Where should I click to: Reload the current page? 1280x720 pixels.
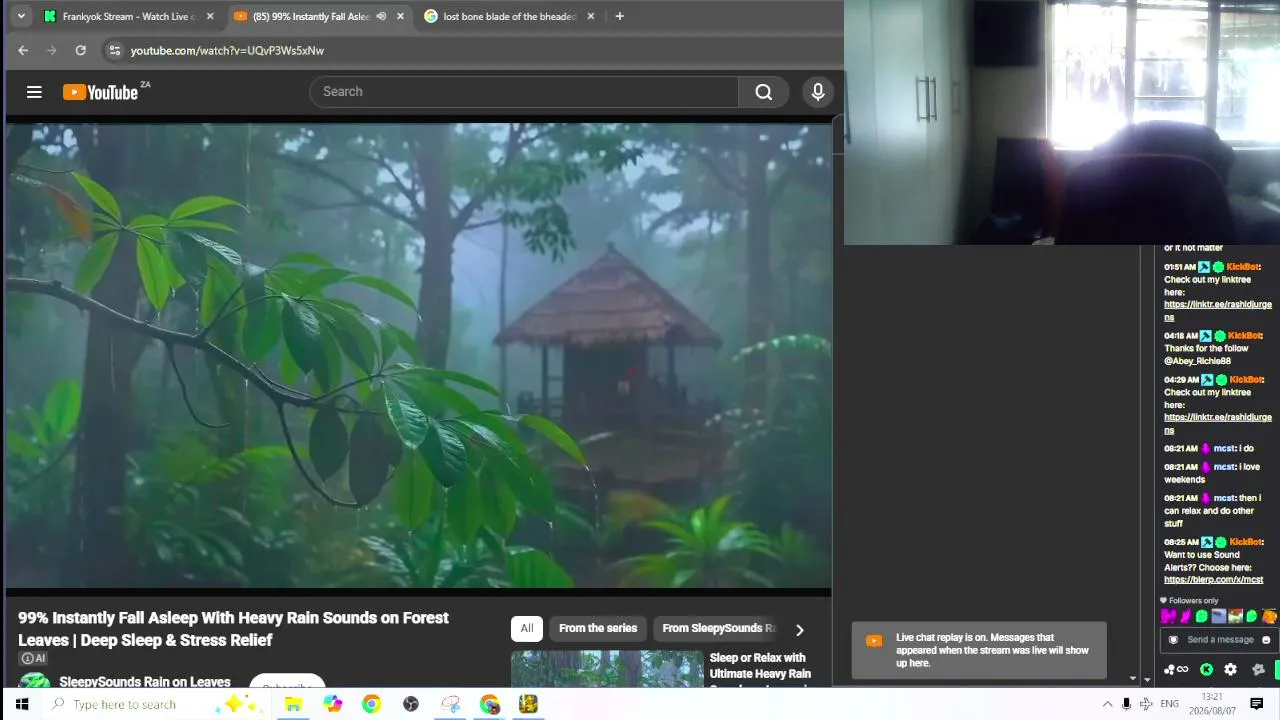pyautogui.click(x=80, y=50)
